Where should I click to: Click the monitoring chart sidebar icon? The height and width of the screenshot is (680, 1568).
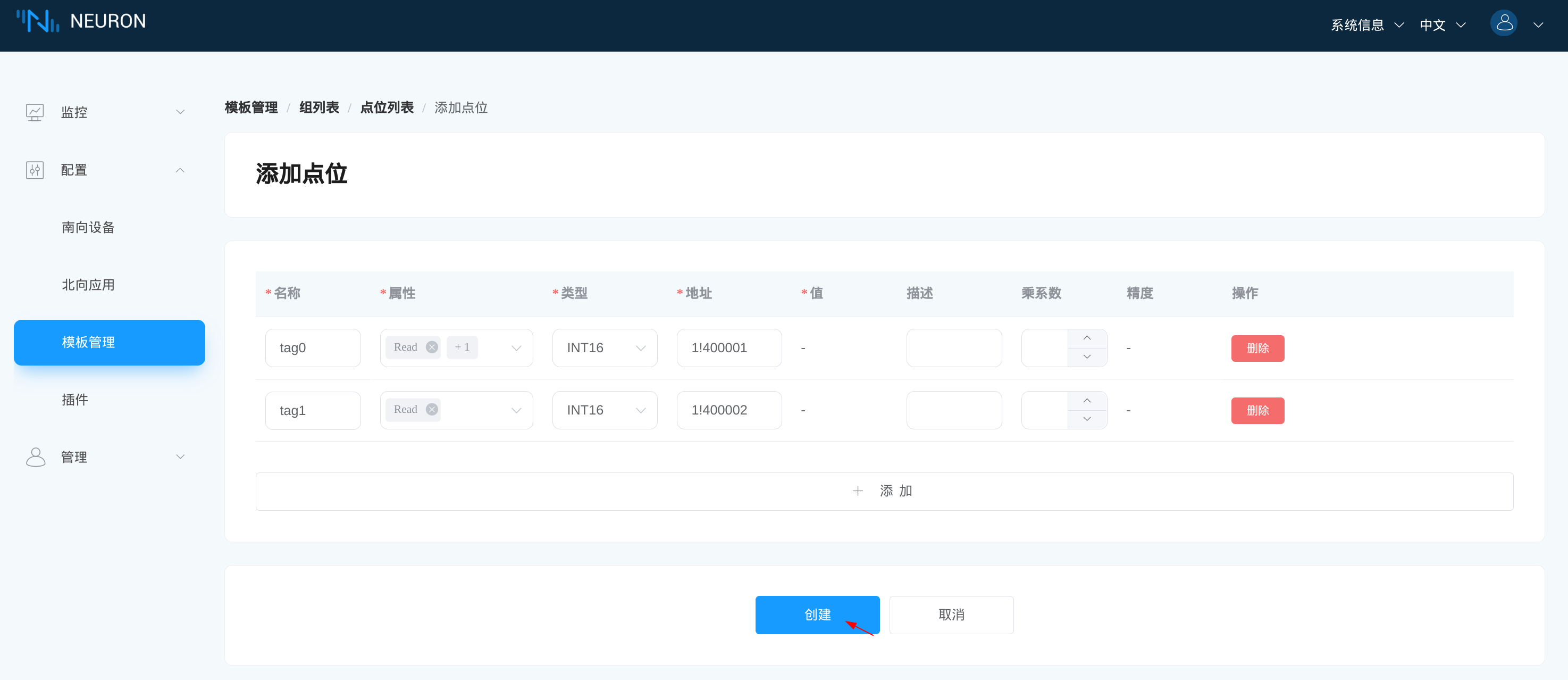(35, 112)
